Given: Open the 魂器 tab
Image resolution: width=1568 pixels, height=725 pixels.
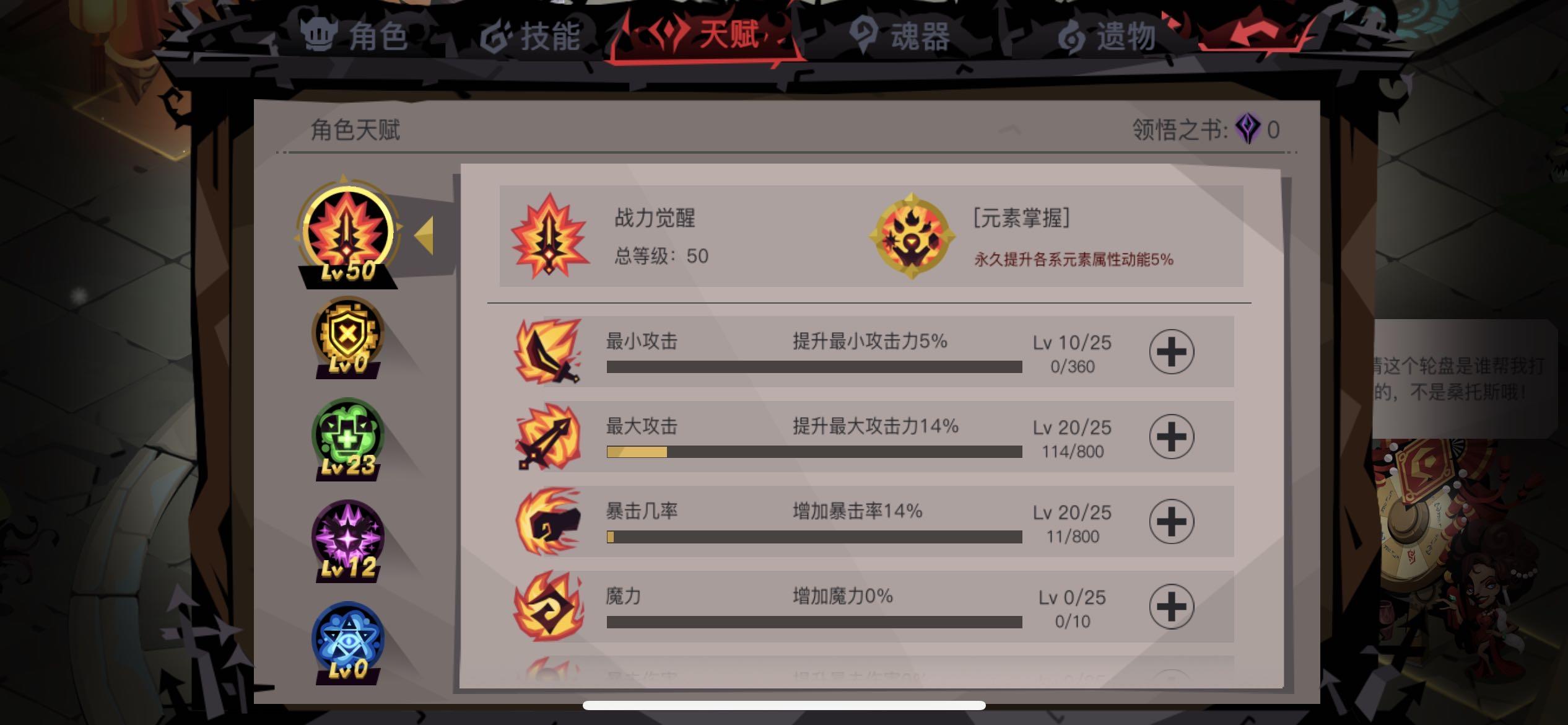Looking at the screenshot, I should pyautogui.click(x=900, y=35).
